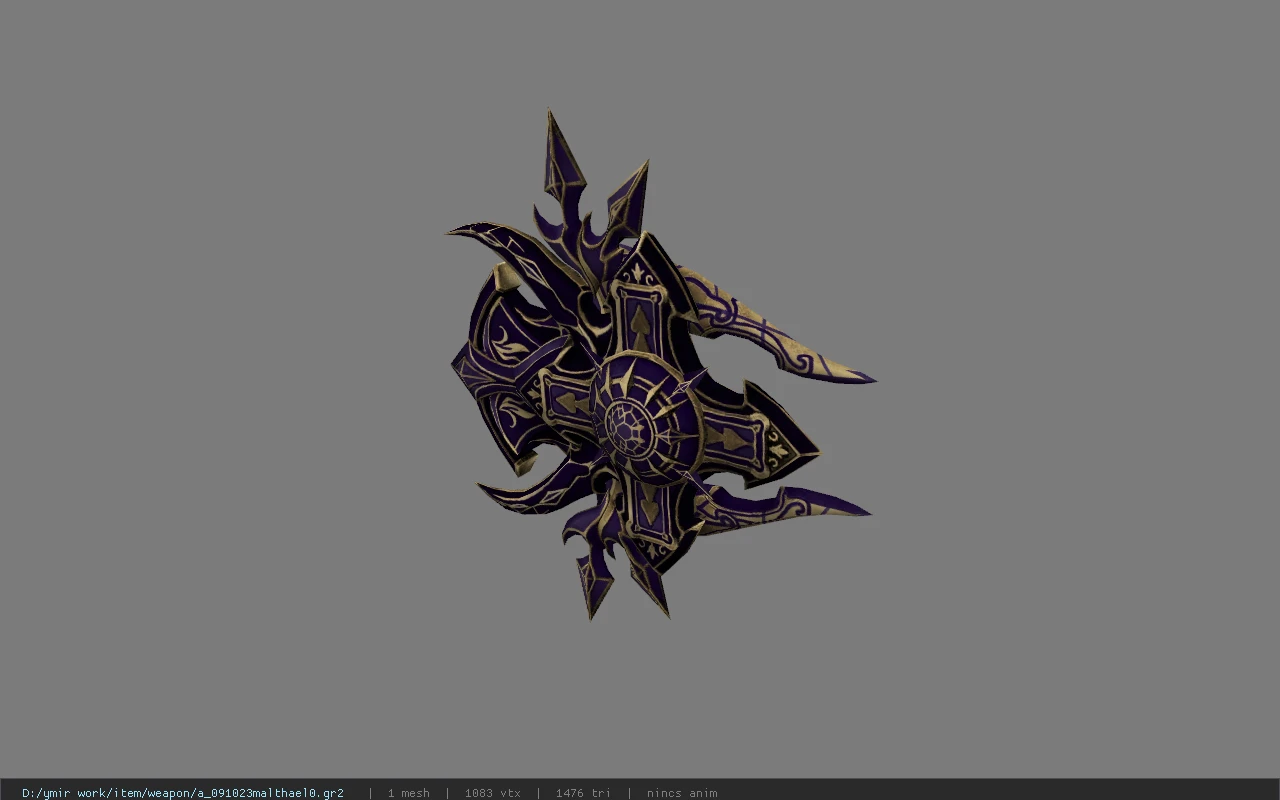Screen dimensions: 1280x800
Task: Click the '1476 tri' triangle count
Action: (x=583, y=793)
